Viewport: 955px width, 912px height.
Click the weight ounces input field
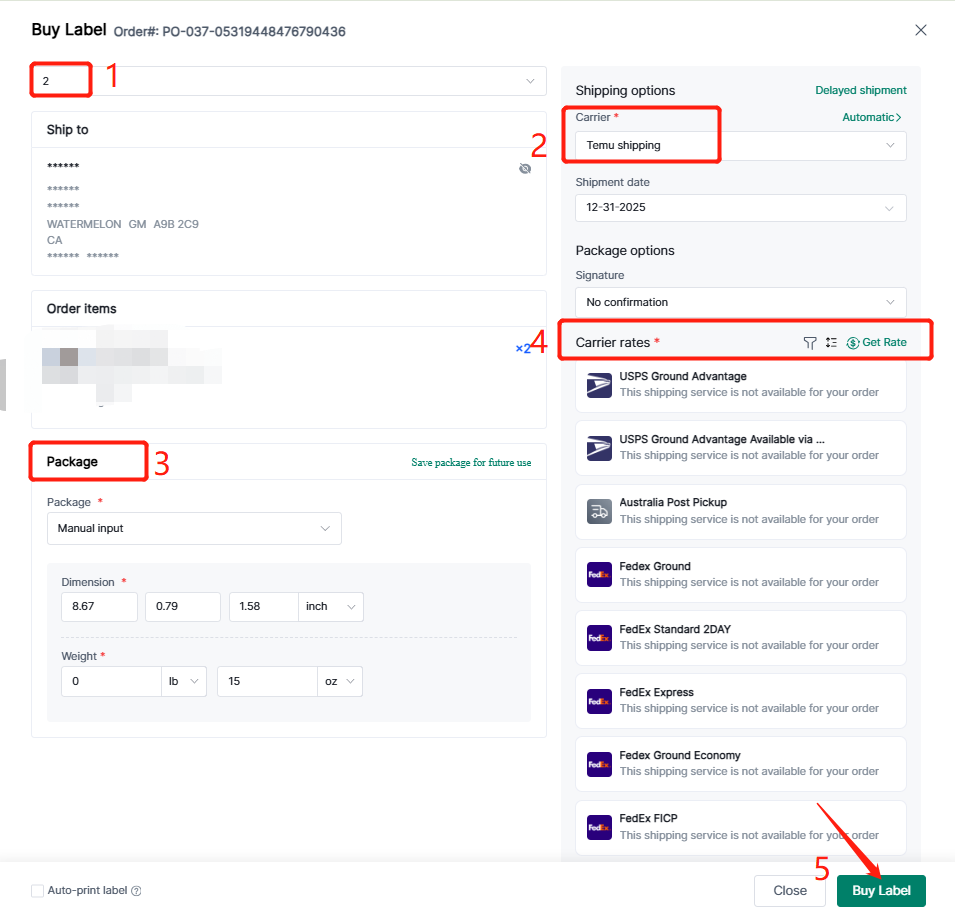(267, 682)
